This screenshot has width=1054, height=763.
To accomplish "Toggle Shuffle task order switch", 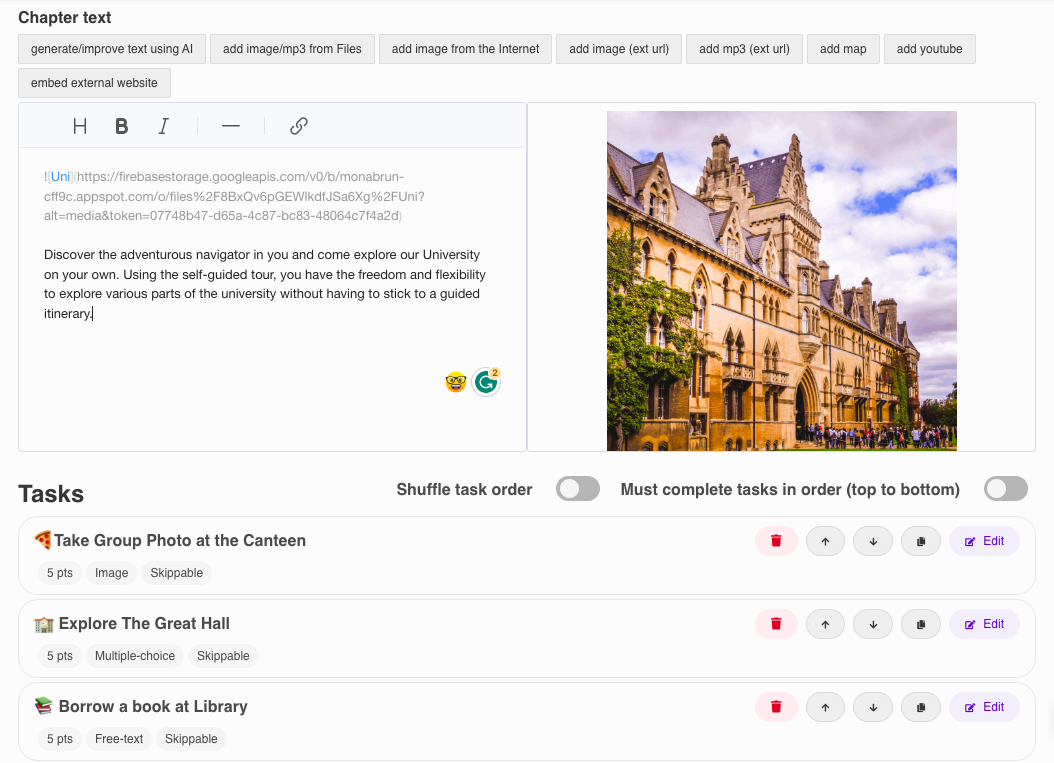I will click(578, 488).
